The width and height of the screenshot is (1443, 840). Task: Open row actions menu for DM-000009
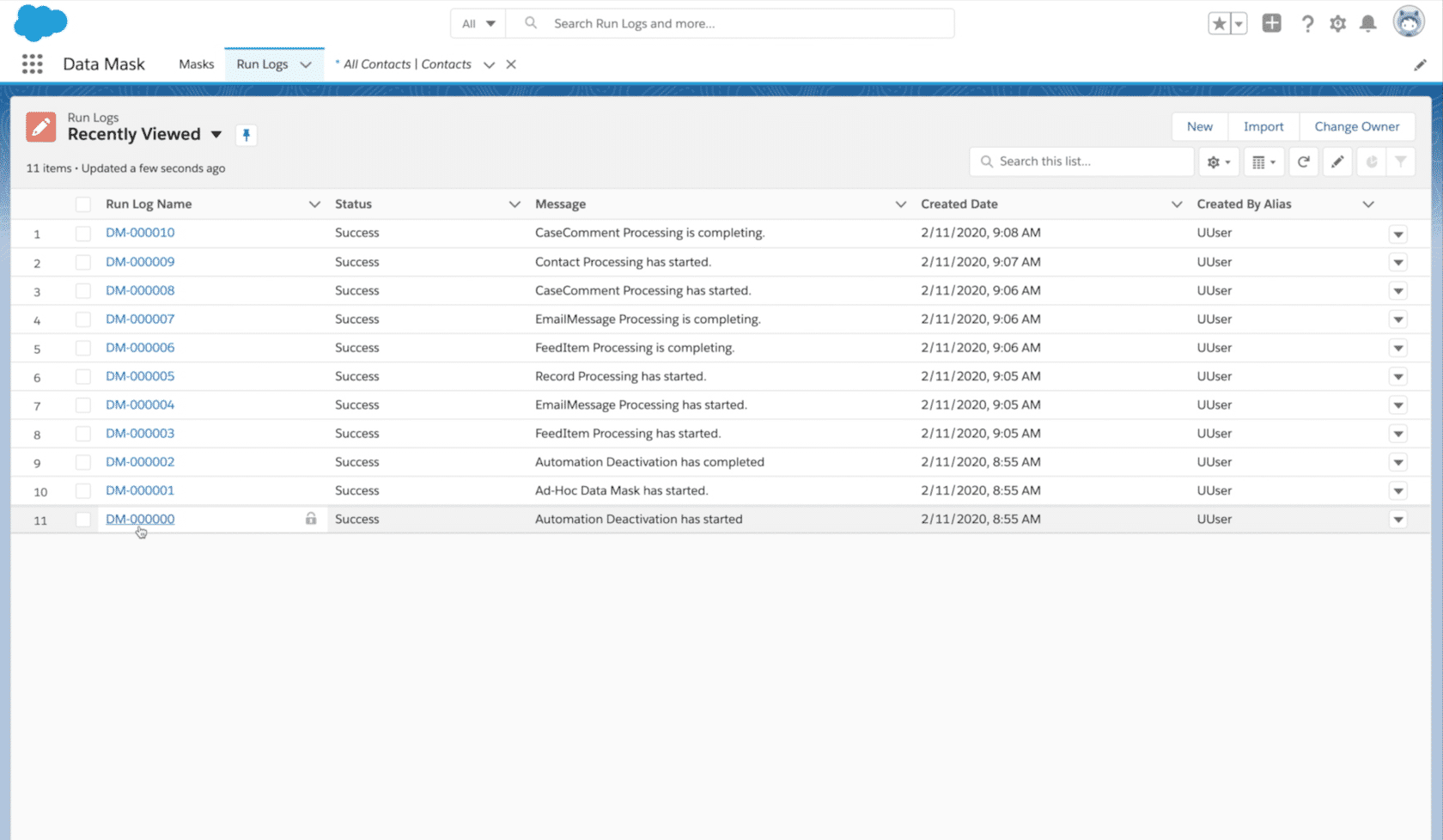1397,263
